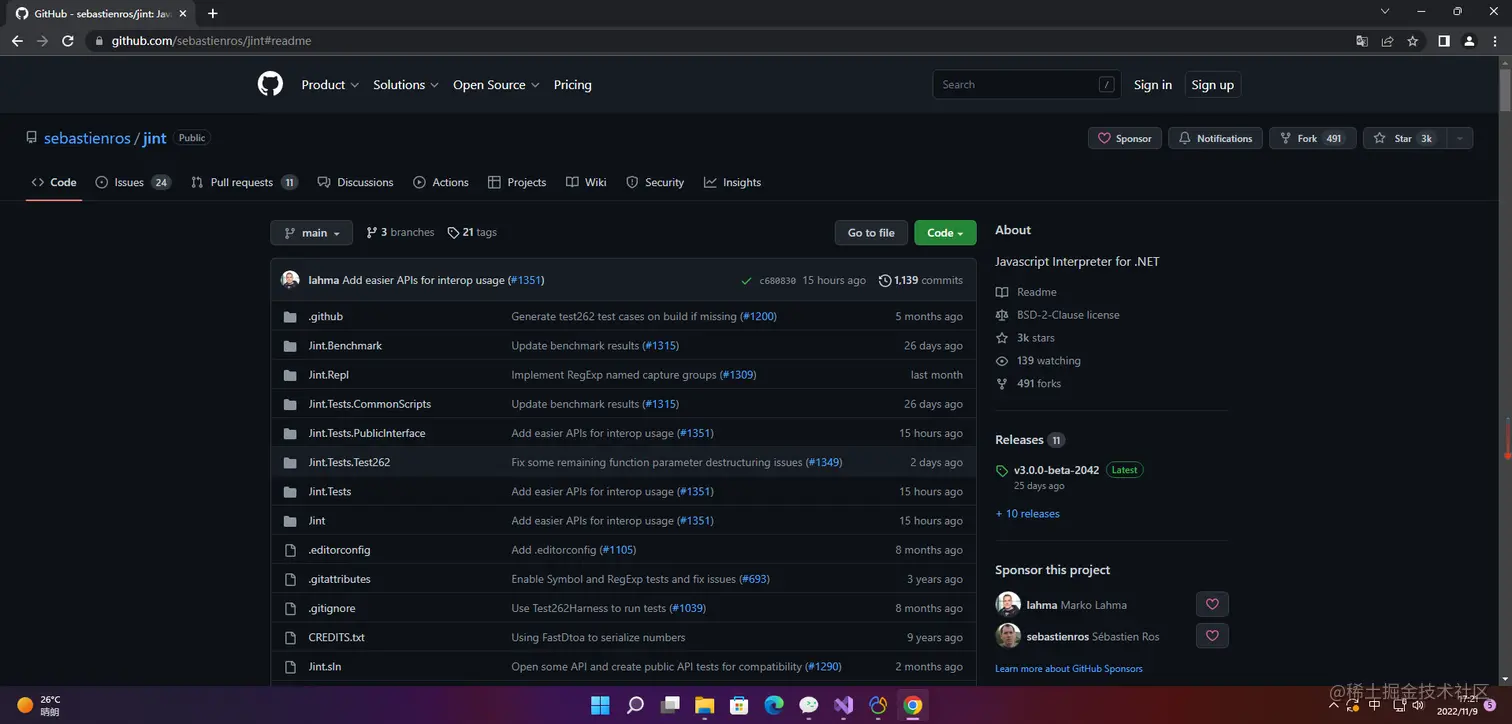Viewport: 1512px width, 724px height.
Task: Open Learn more about GitHub Sponsors link
Action: pyautogui.click(x=1068, y=668)
